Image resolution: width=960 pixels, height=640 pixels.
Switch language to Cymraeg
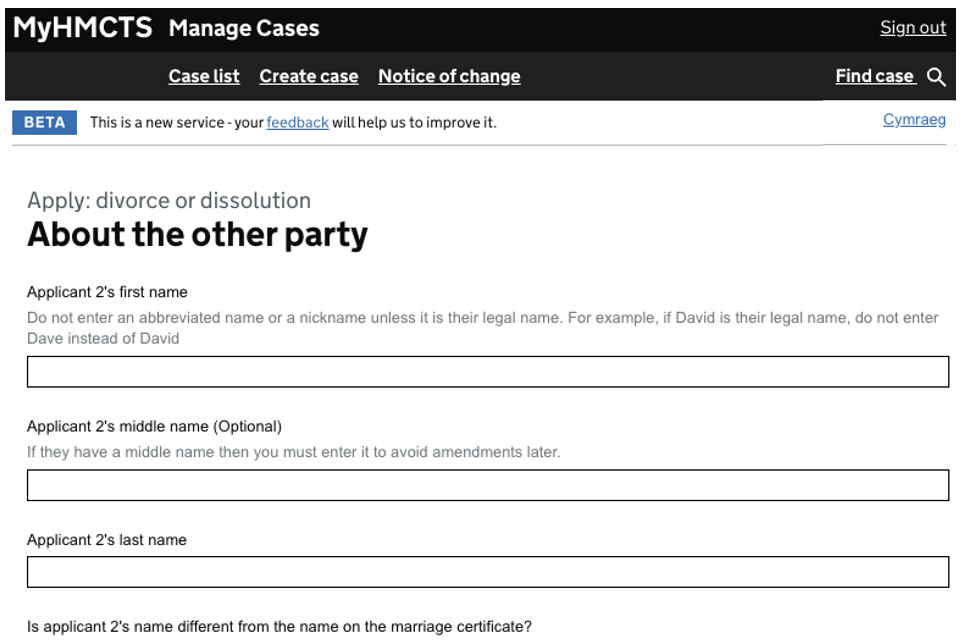(x=914, y=120)
